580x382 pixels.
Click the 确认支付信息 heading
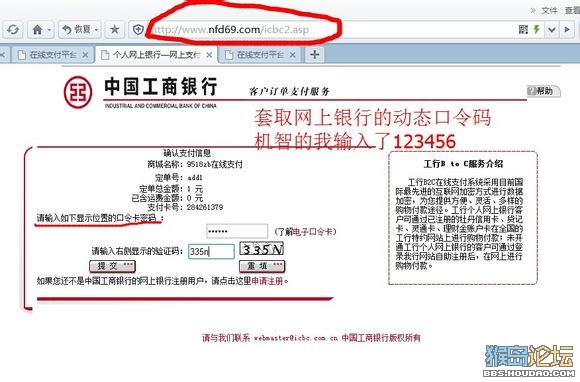point(187,153)
